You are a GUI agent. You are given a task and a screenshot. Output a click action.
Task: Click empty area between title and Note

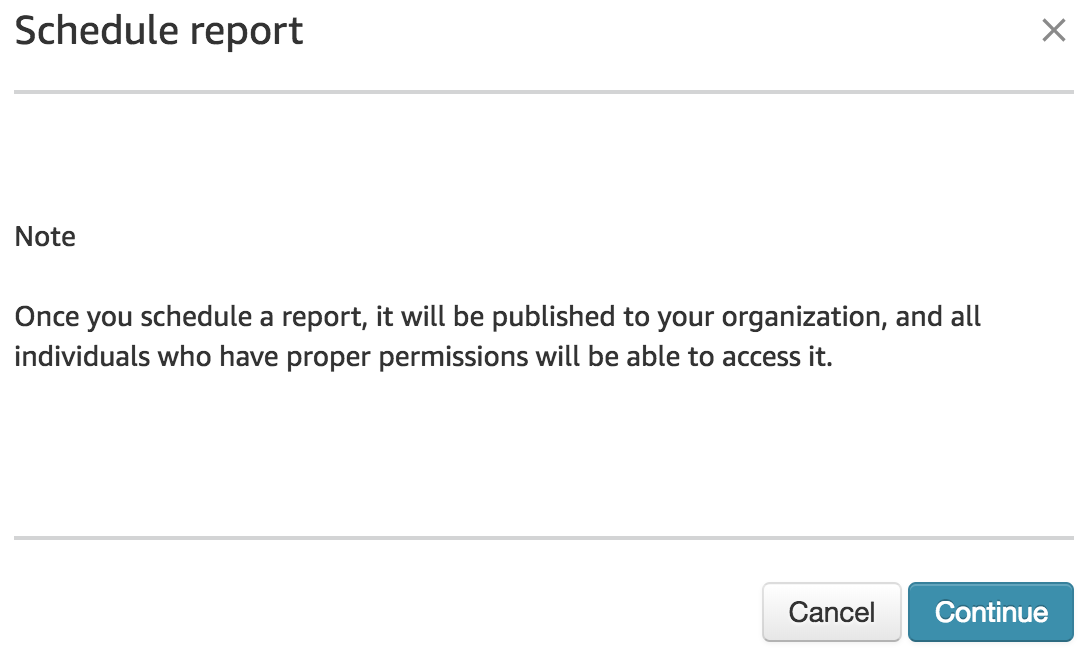(543, 160)
